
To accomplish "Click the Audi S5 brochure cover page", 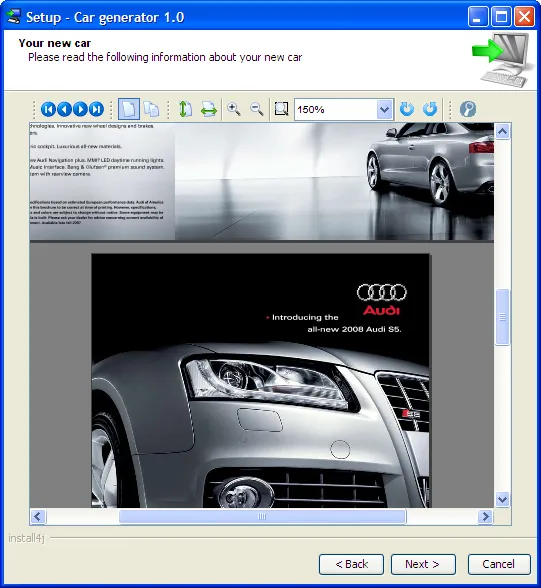I will tap(261, 381).
